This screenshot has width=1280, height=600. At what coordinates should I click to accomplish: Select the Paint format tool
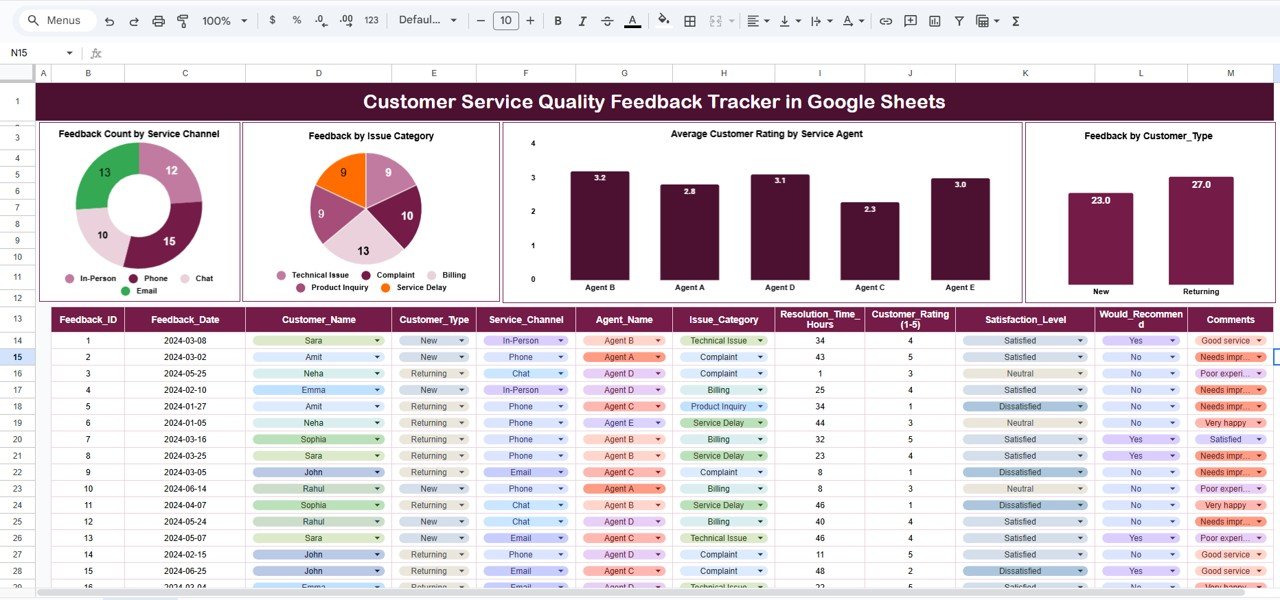click(184, 20)
